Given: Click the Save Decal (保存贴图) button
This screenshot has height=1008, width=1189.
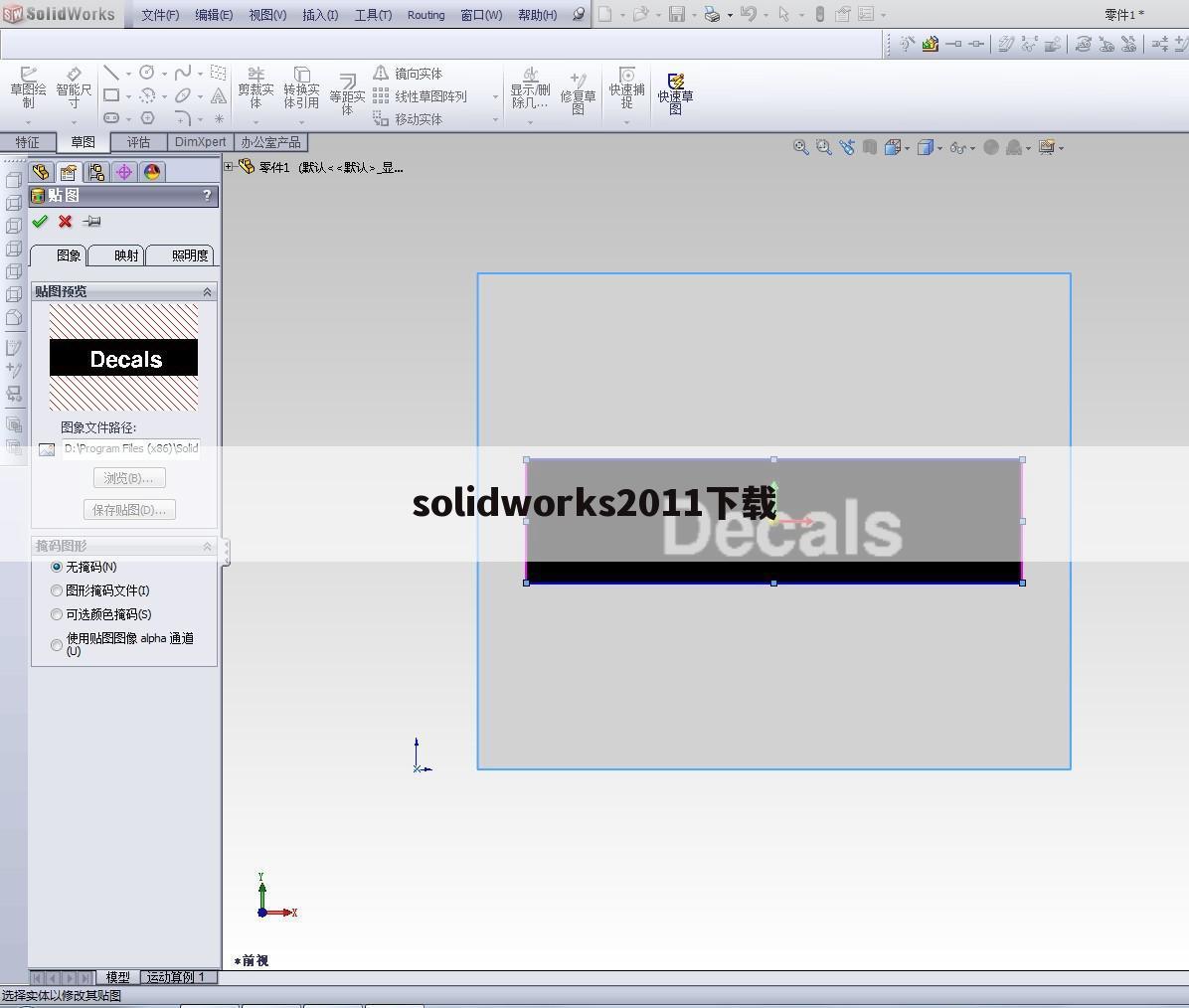Looking at the screenshot, I should coord(129,510).
